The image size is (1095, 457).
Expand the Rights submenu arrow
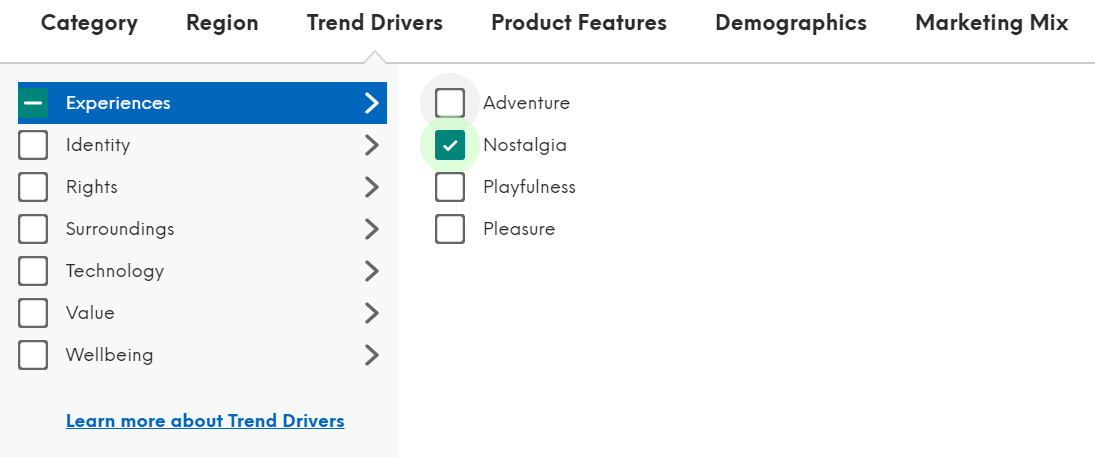click(x=372, y=187)
